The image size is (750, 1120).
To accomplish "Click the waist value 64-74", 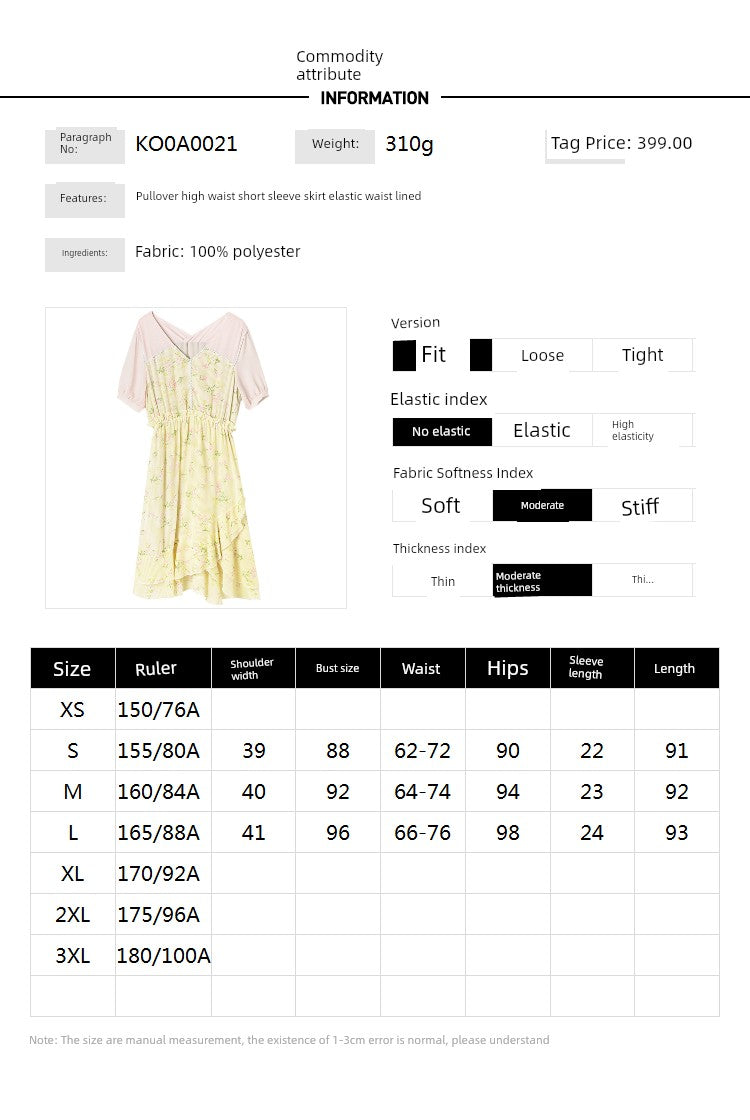I will 422,791.
